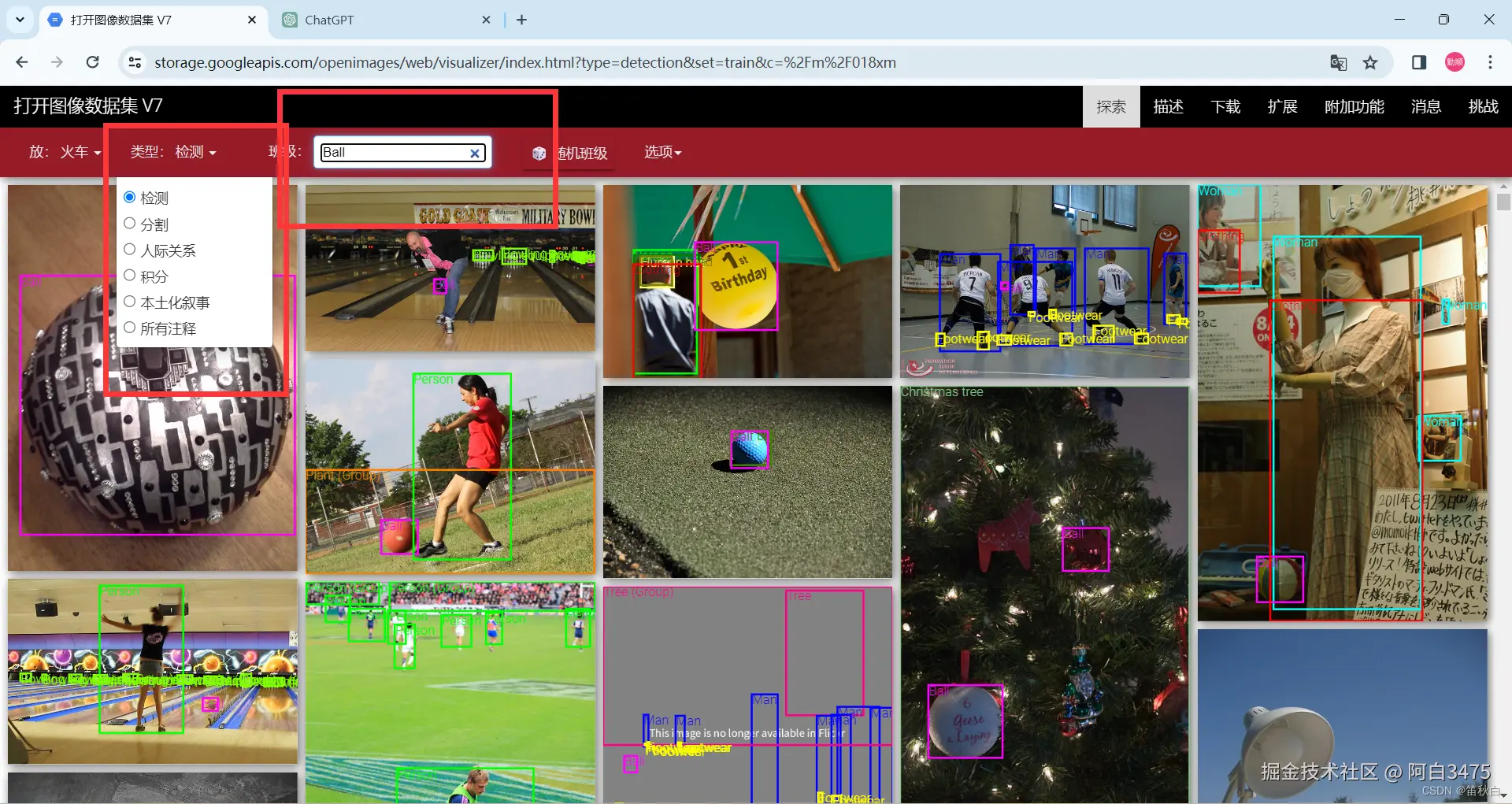The width and height of the screenshot is (1512, 804).
Task: Open a new browser tab
Action: point(521,20)
